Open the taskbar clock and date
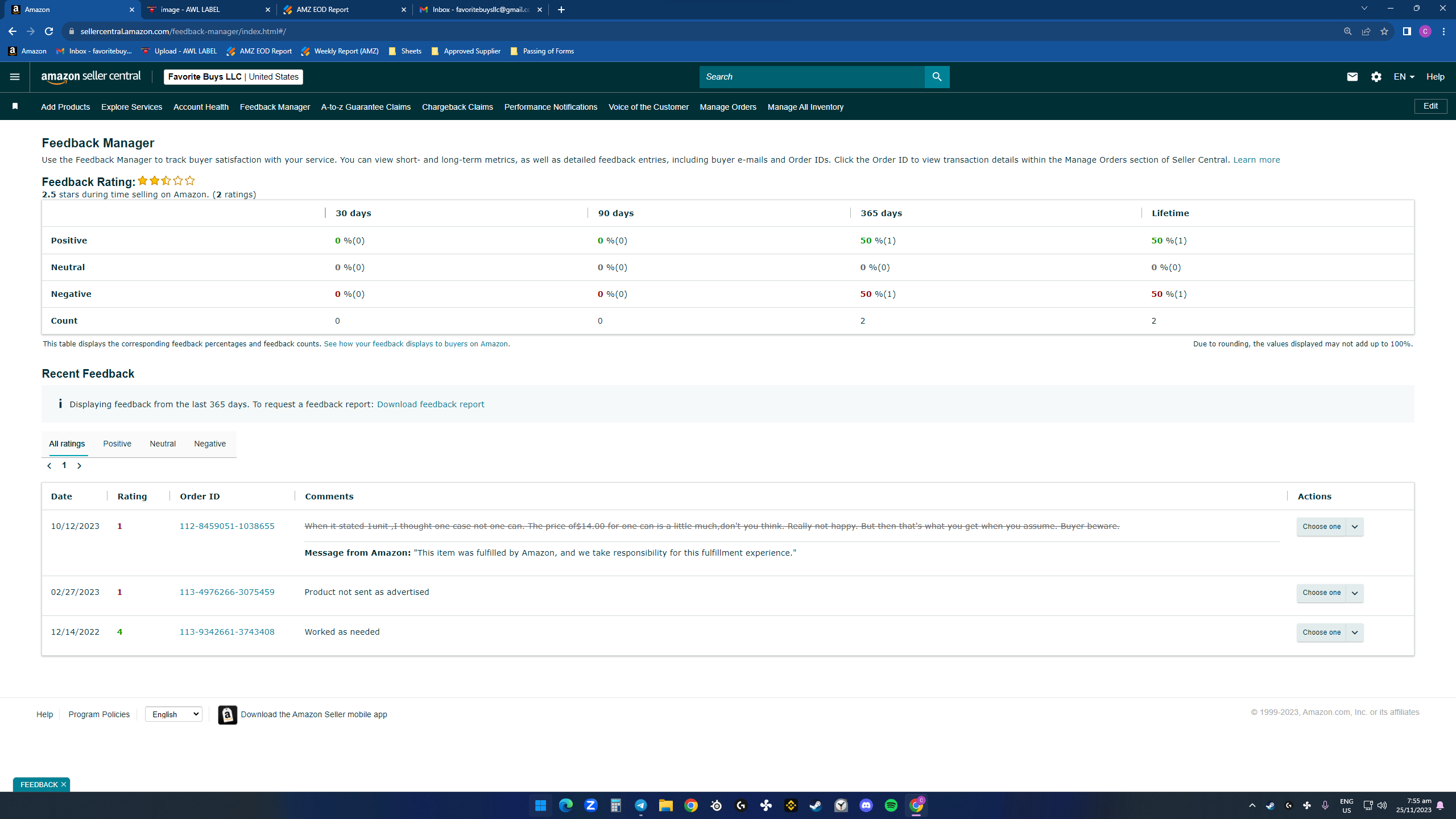 pos(1413,805)
